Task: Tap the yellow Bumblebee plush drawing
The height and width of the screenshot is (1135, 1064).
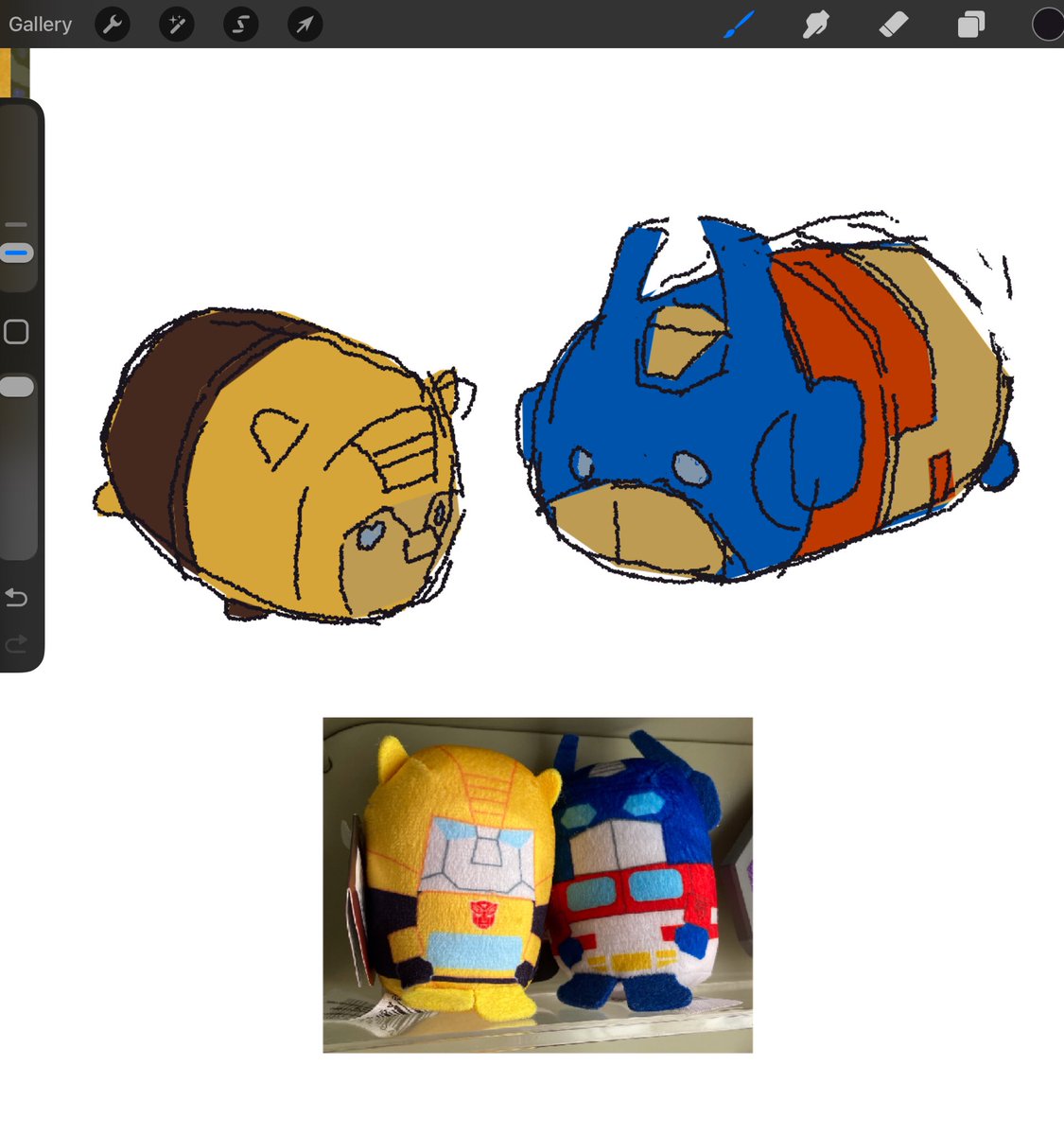Action: point(284,465)
